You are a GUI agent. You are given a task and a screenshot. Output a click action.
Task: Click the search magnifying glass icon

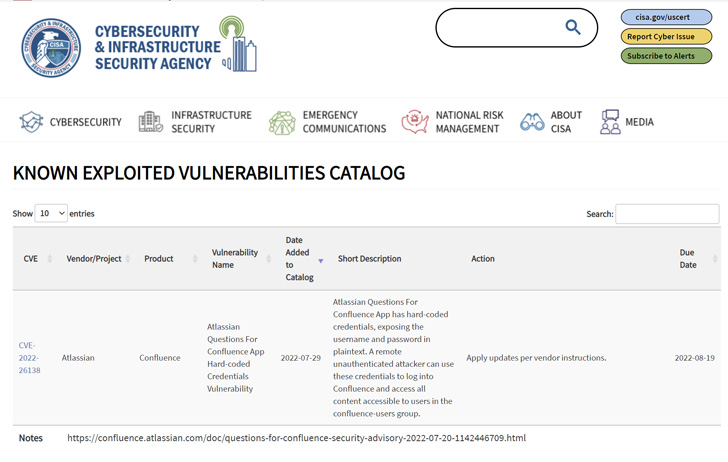click(573, 28)
